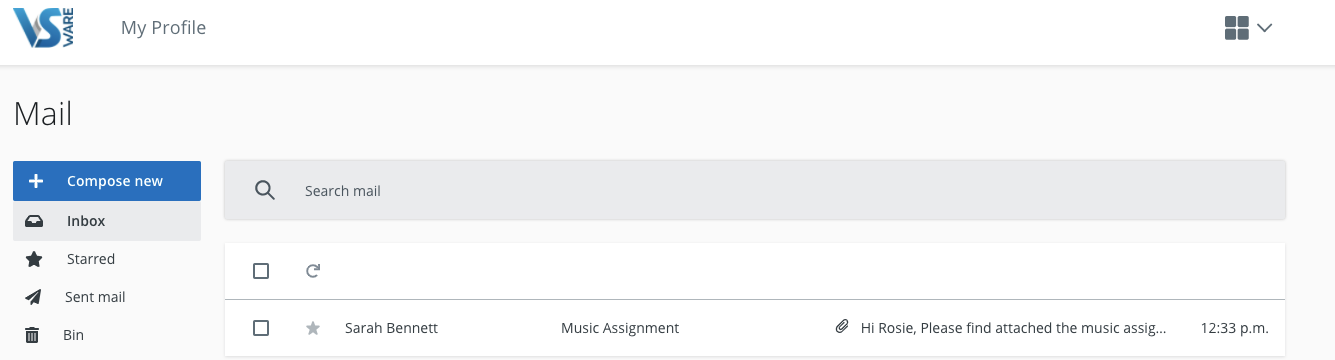Click into the Search mail field

pos(755,190)
